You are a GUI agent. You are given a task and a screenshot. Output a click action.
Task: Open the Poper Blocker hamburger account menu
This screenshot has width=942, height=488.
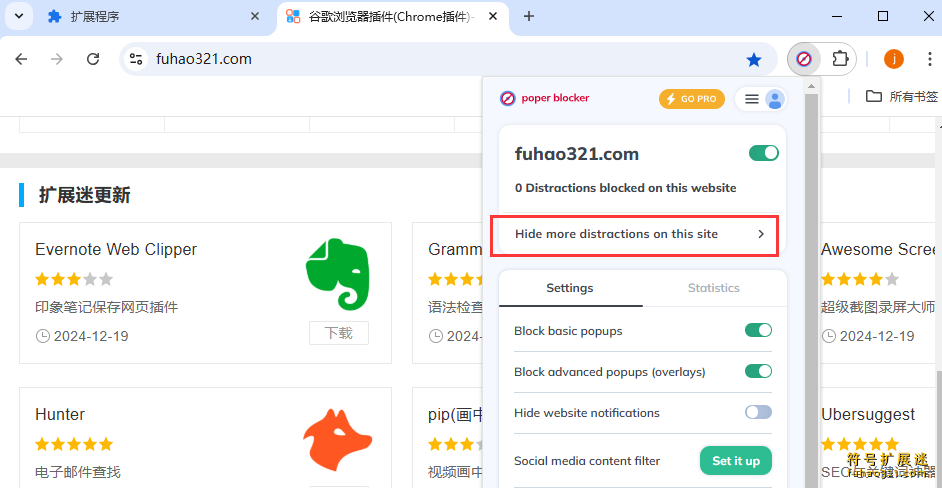[x=761, y=99]
